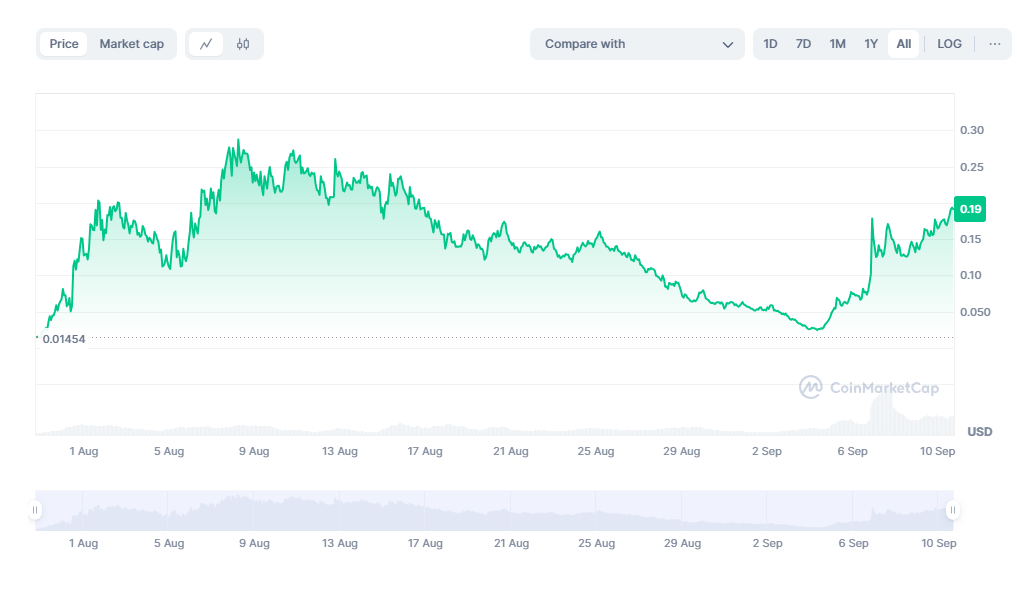Switch to candlestick chart view

243,44
